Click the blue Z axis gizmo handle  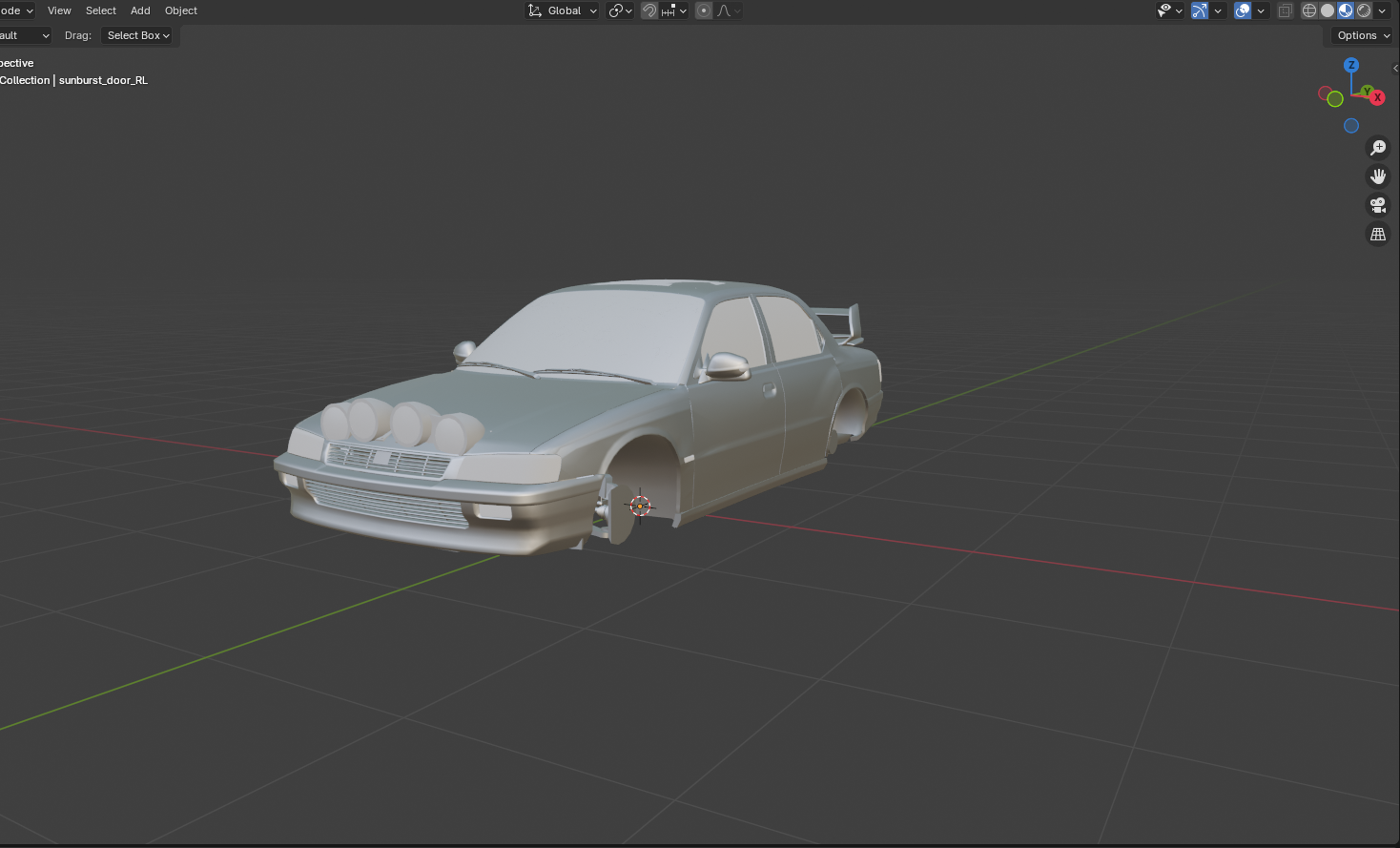pyautogui.click(x=1351, y=65)
